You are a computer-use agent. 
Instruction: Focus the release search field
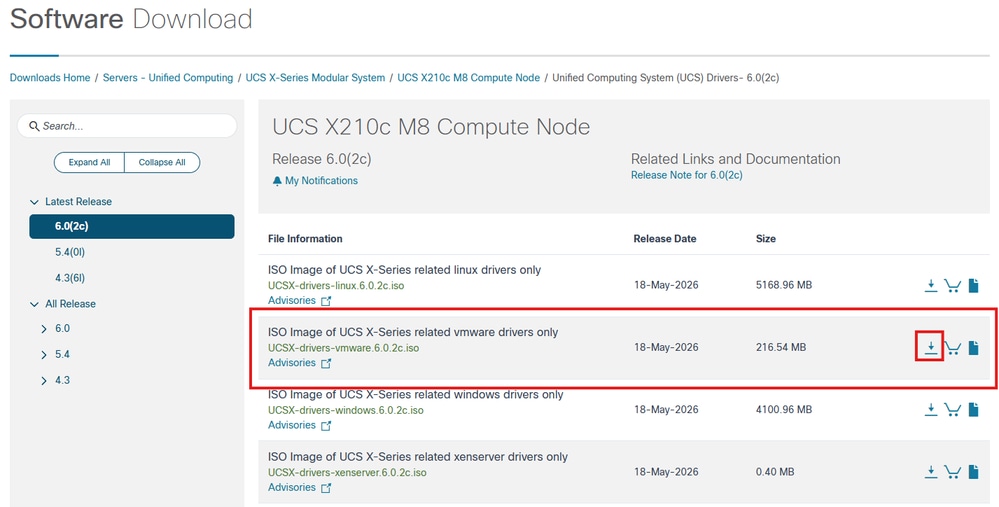127,126
